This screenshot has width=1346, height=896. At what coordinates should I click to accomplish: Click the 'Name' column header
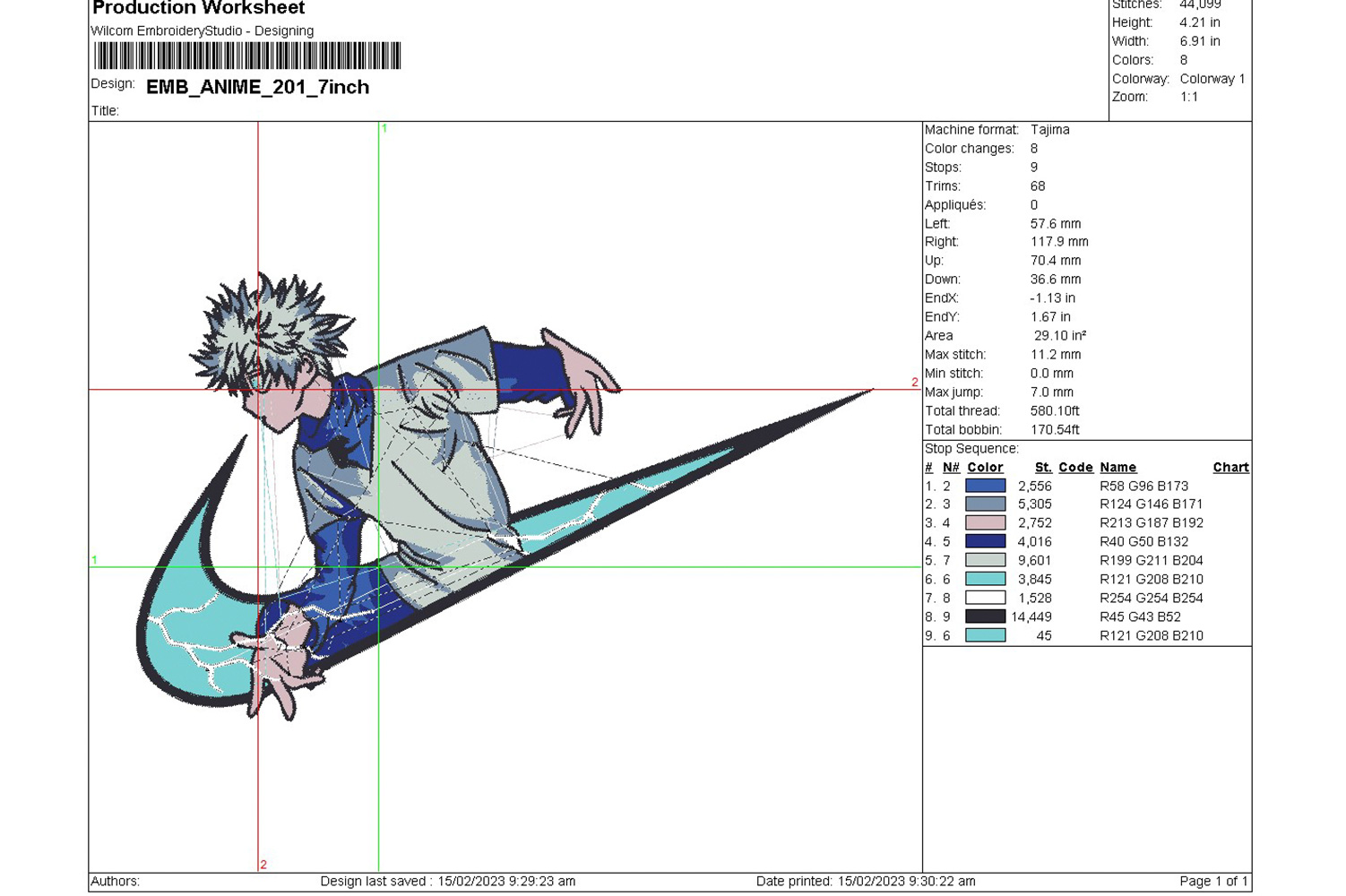1118,468
